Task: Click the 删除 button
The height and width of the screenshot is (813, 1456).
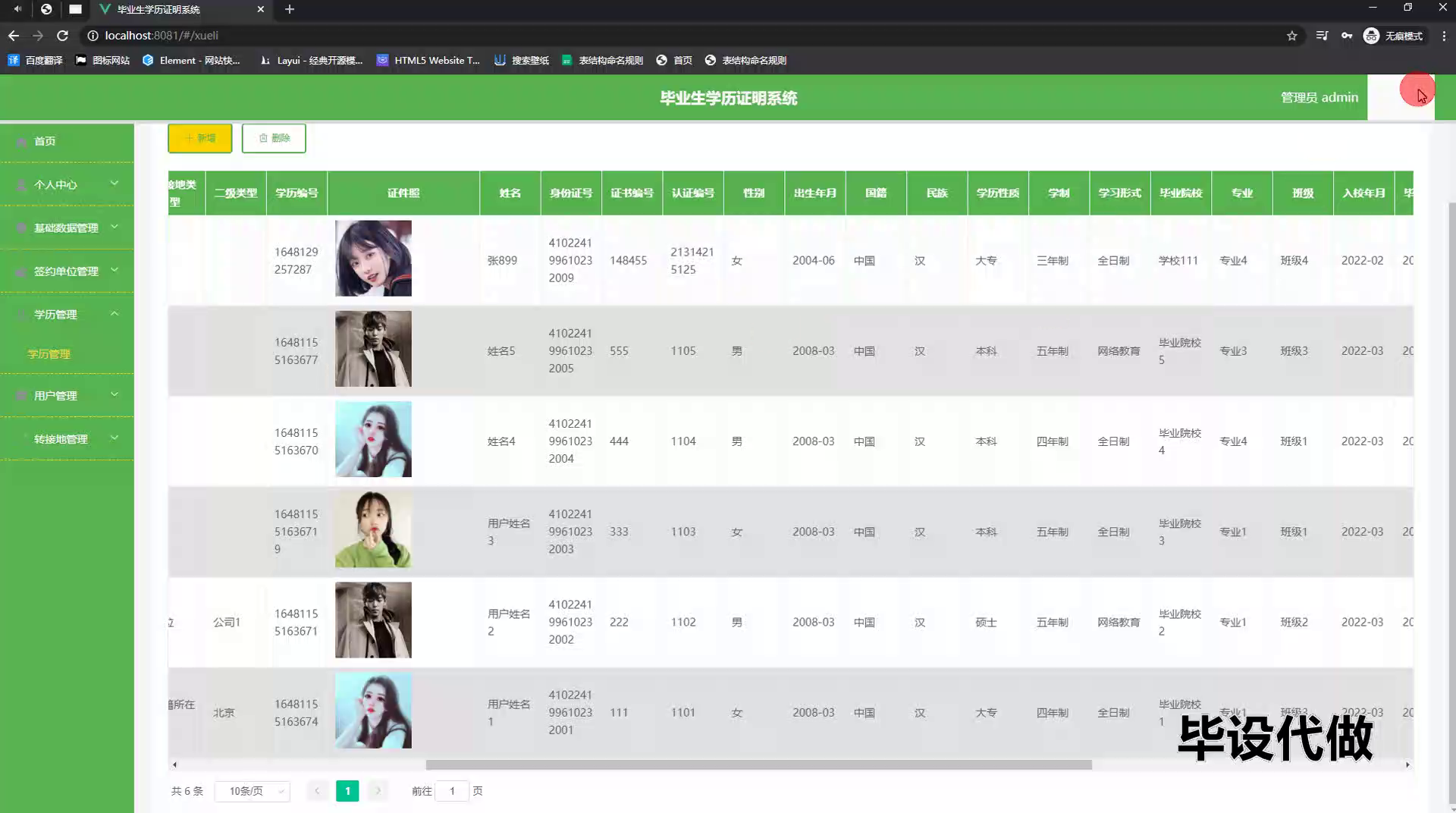Action: pyautogui.click(x=274, y=138)
